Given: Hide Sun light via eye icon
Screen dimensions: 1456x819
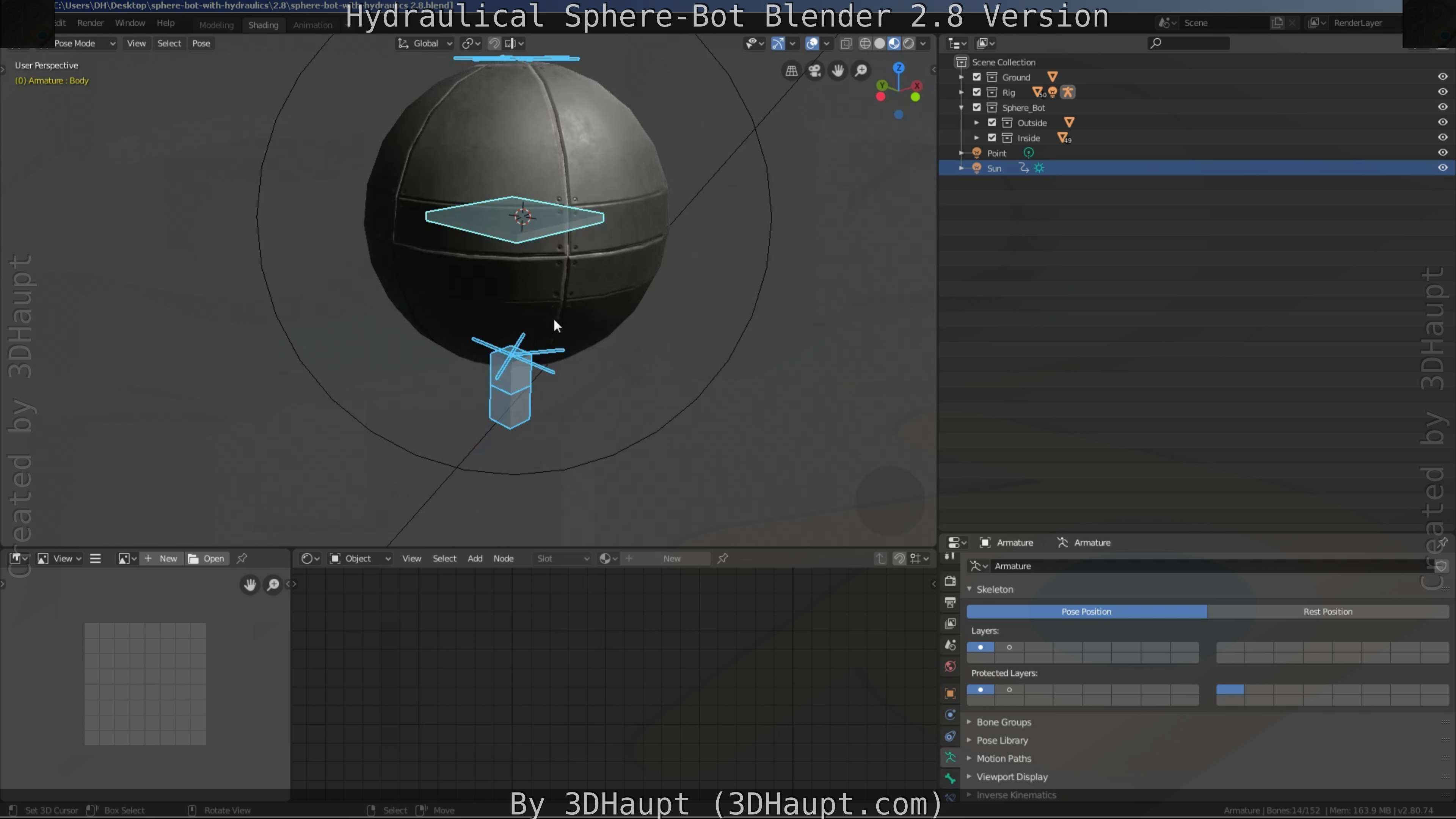Looking at the screenshot, I should click(1442, 168).
